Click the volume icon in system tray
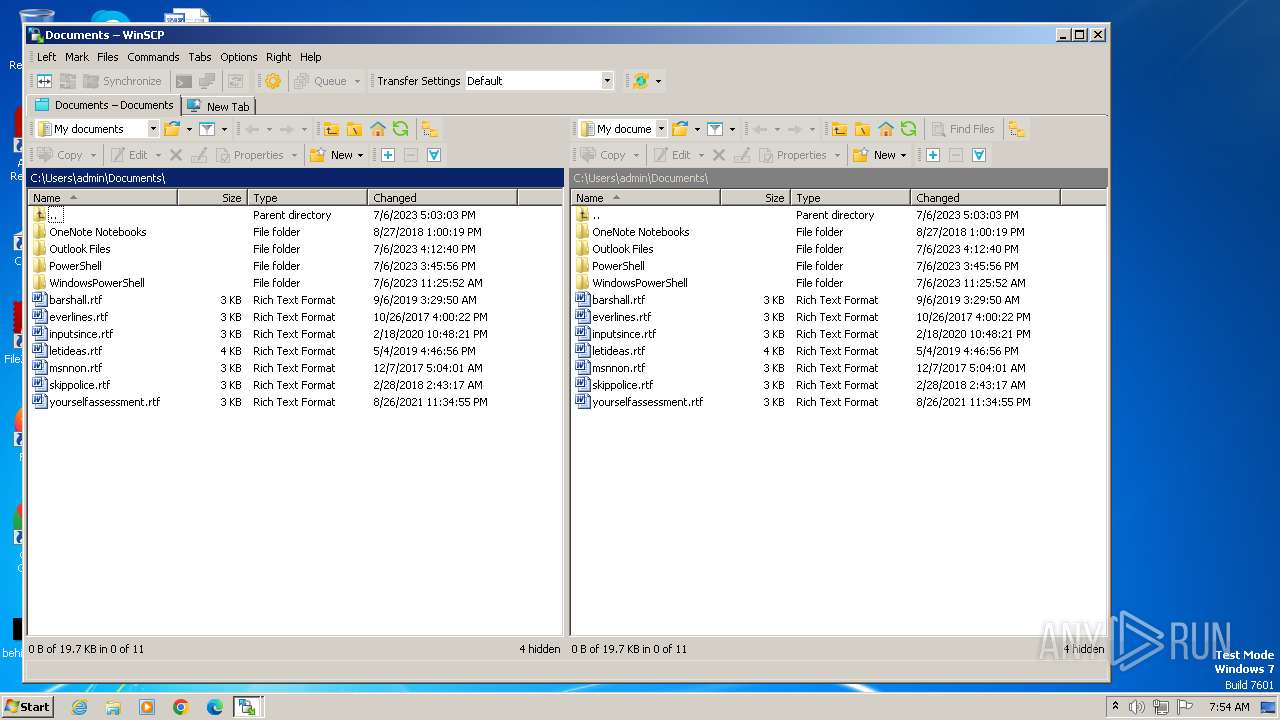Image resolution: width=1280 pixels, height=720 pixels. (x=1137, y=707)
